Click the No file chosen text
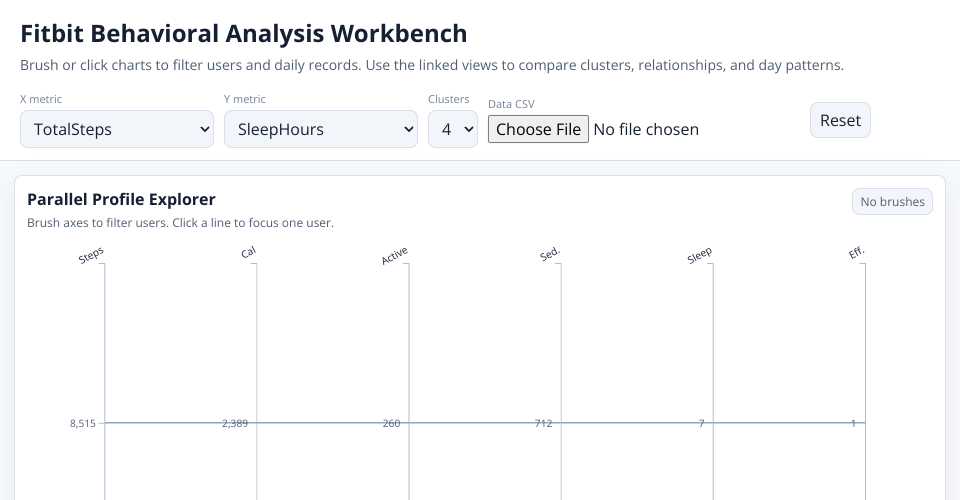Screen dimensions: 960x500 pos(646,129)
